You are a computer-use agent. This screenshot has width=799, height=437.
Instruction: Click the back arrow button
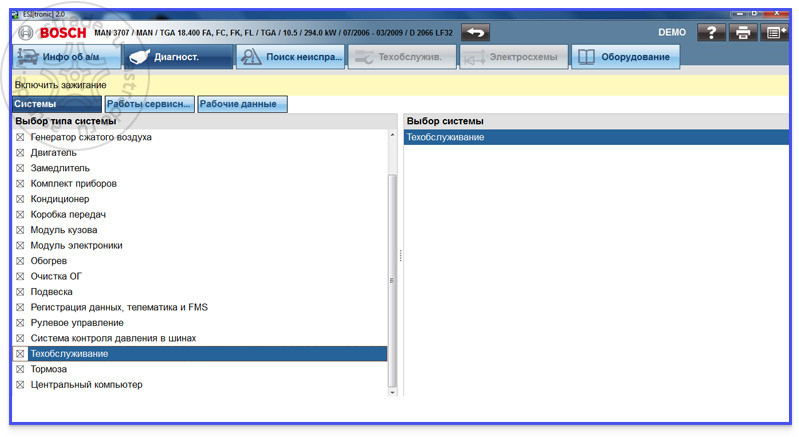click(475, 33)
